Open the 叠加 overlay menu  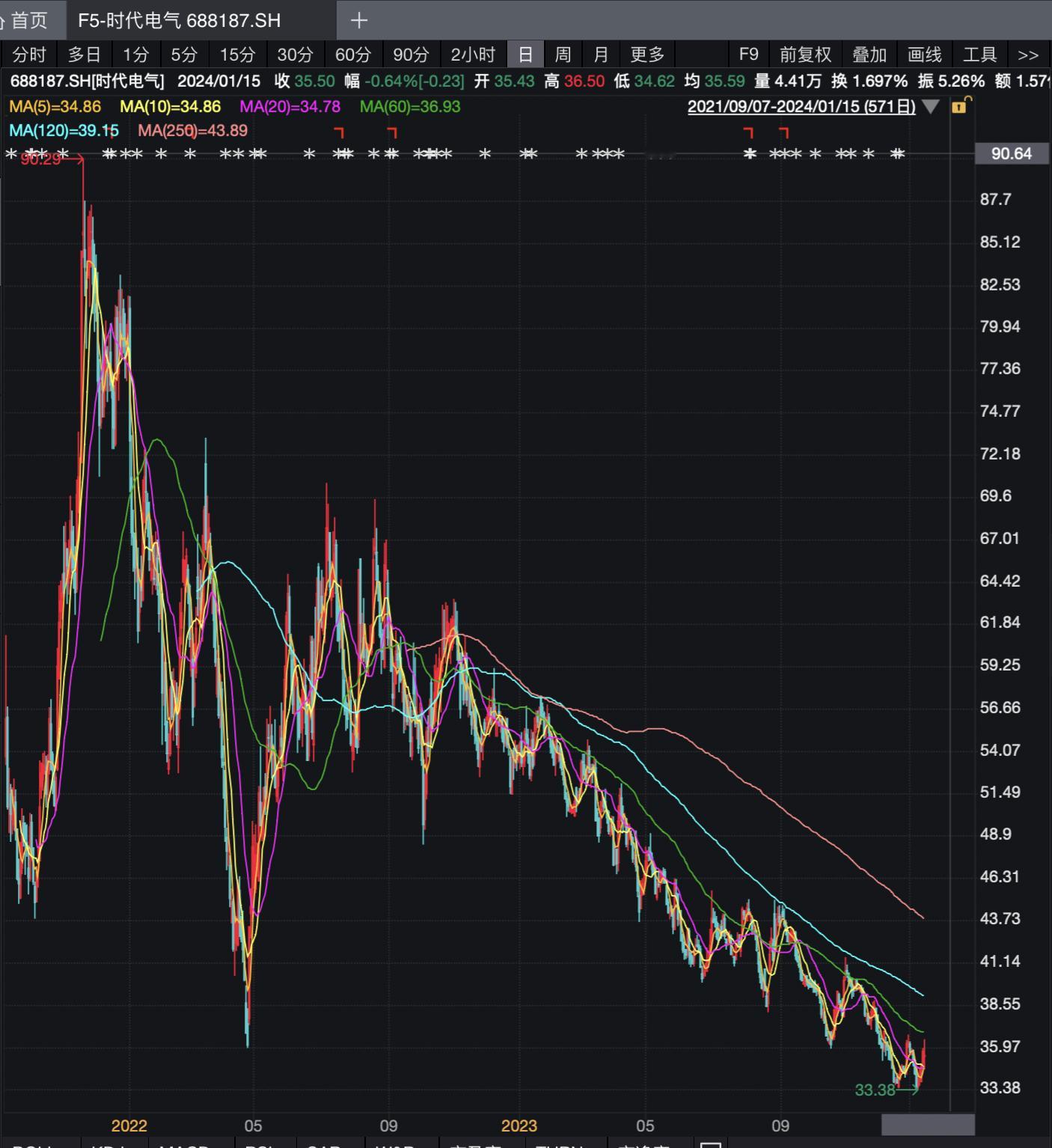[869, 55]
